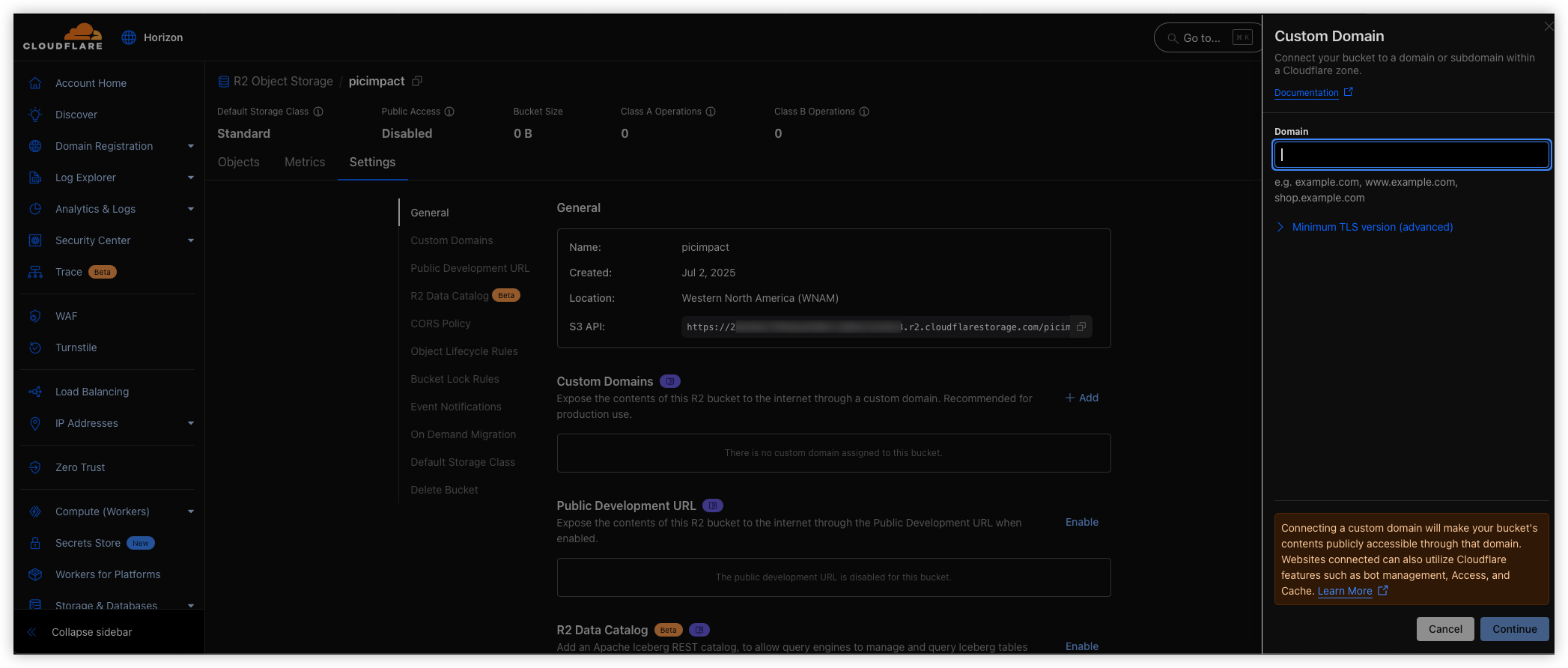This screenshot has width=1568, height=668.
Task: Focus the Domain input field
Action: [x=1411, y=154]
